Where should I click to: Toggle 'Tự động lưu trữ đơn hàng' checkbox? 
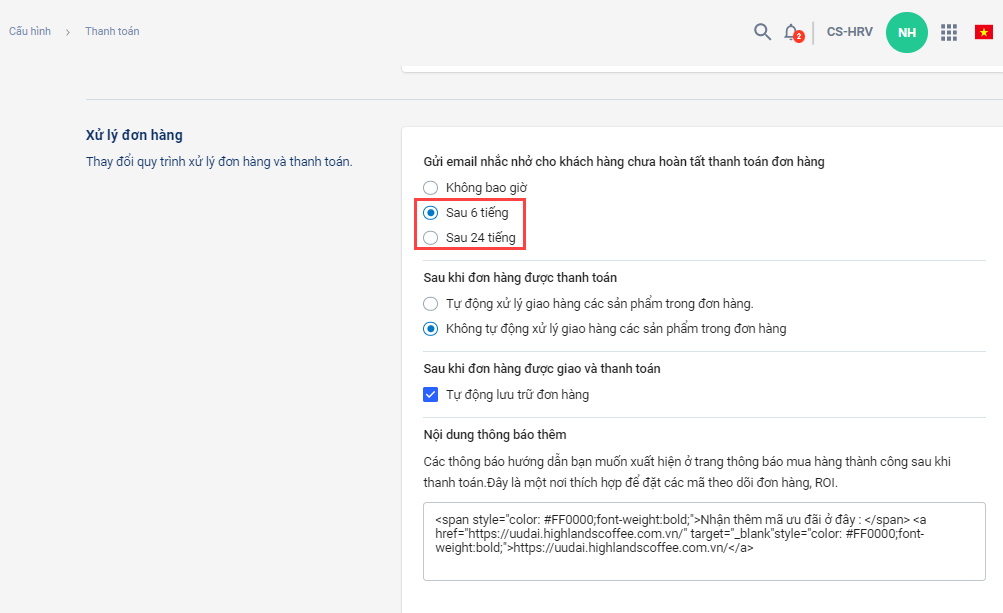click(x=431, y=395)
